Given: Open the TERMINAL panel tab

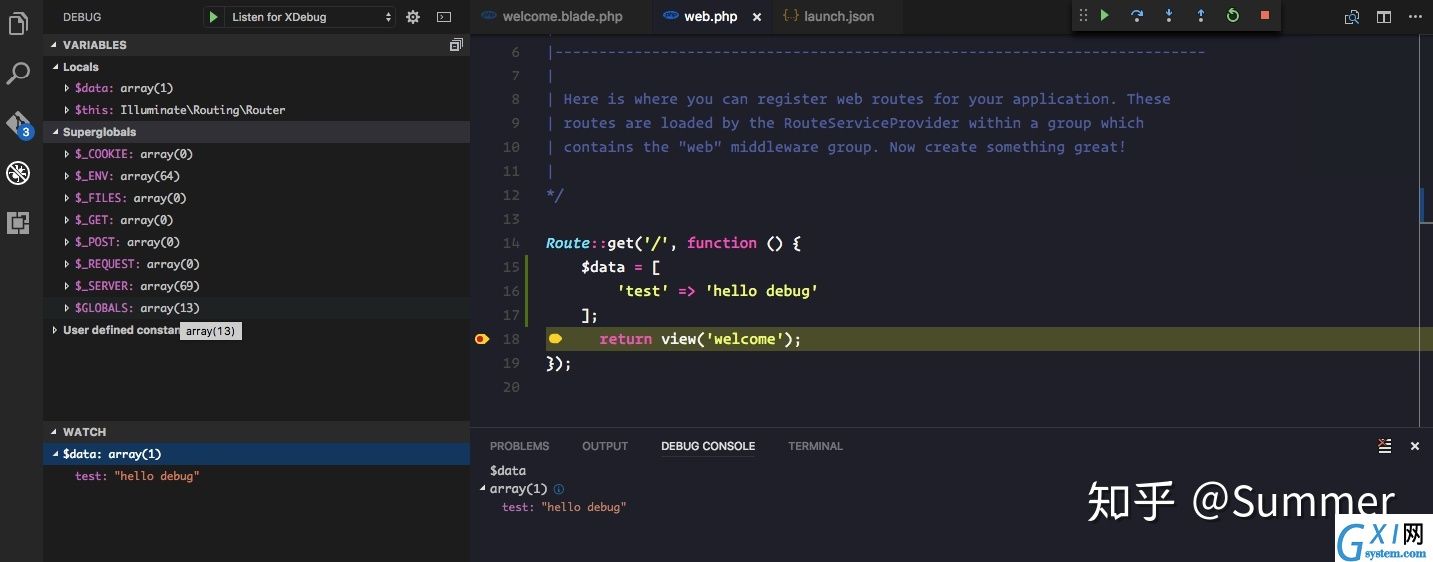Looking at the screenshot, I should point(815,446).
